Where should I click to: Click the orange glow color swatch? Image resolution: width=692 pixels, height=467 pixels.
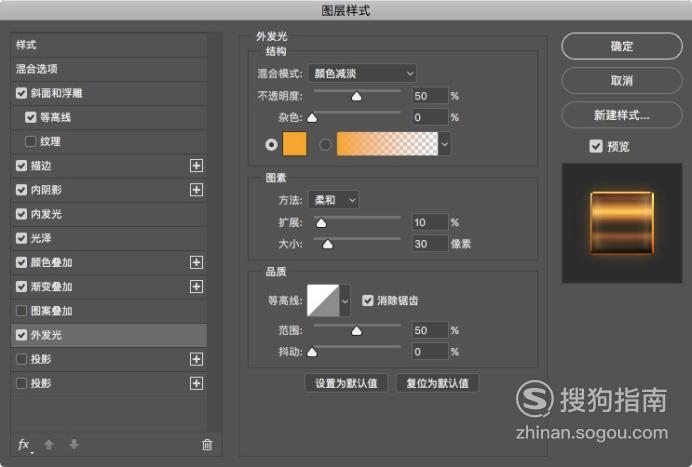point(294,144)
